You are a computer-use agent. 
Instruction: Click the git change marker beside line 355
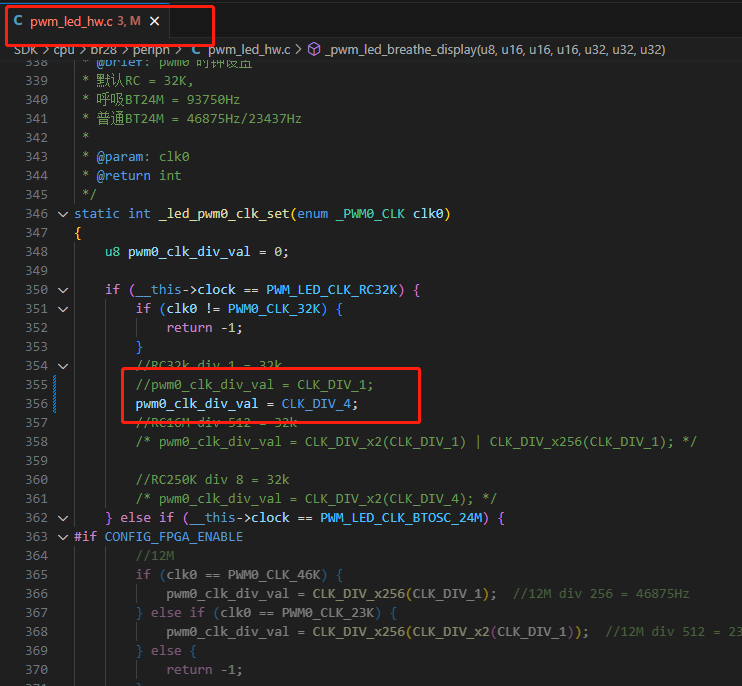click(x=55, y=385)
